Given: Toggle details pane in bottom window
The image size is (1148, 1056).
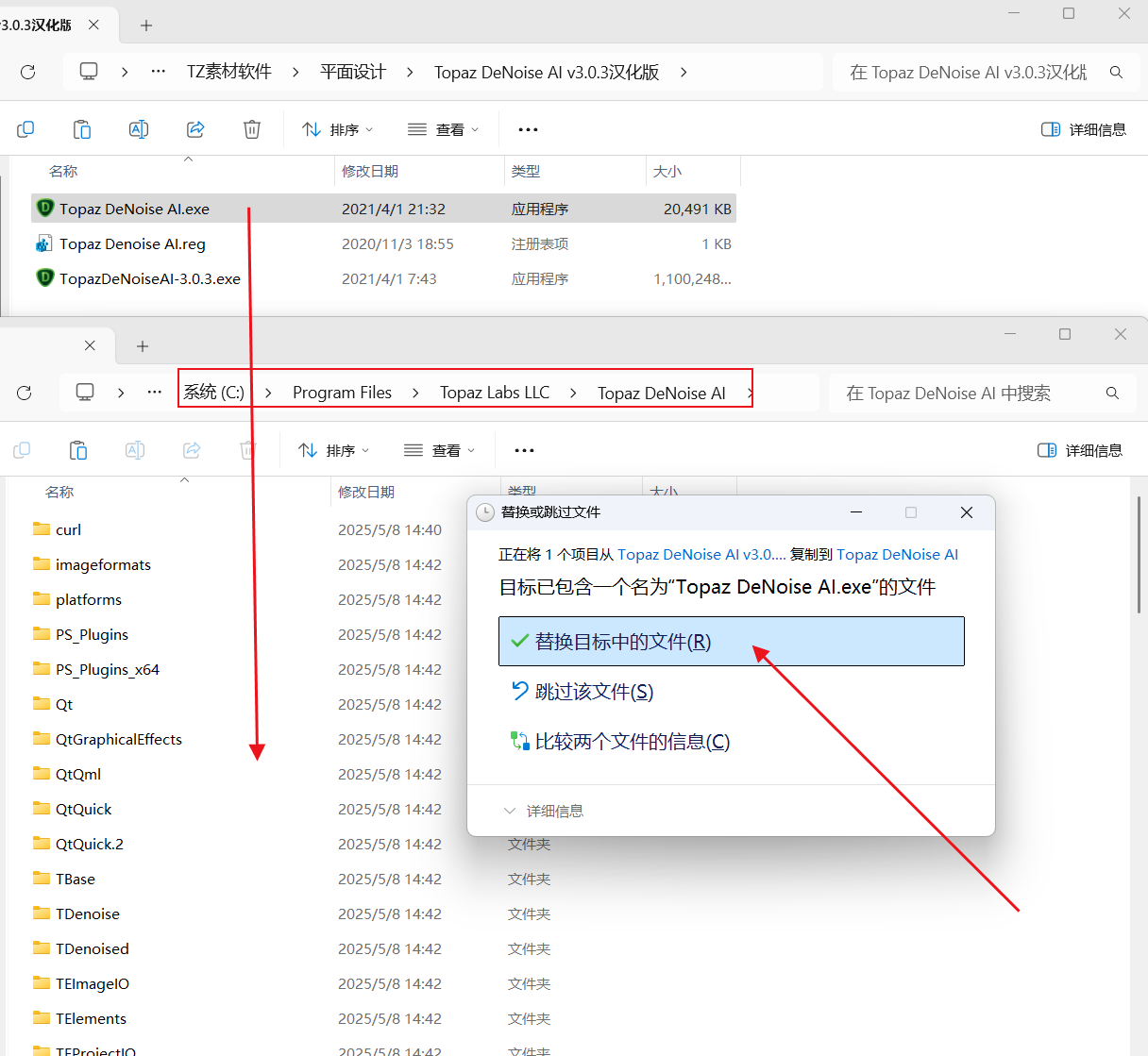Looking at the screenshot, I should click(x=1080, y=450).
